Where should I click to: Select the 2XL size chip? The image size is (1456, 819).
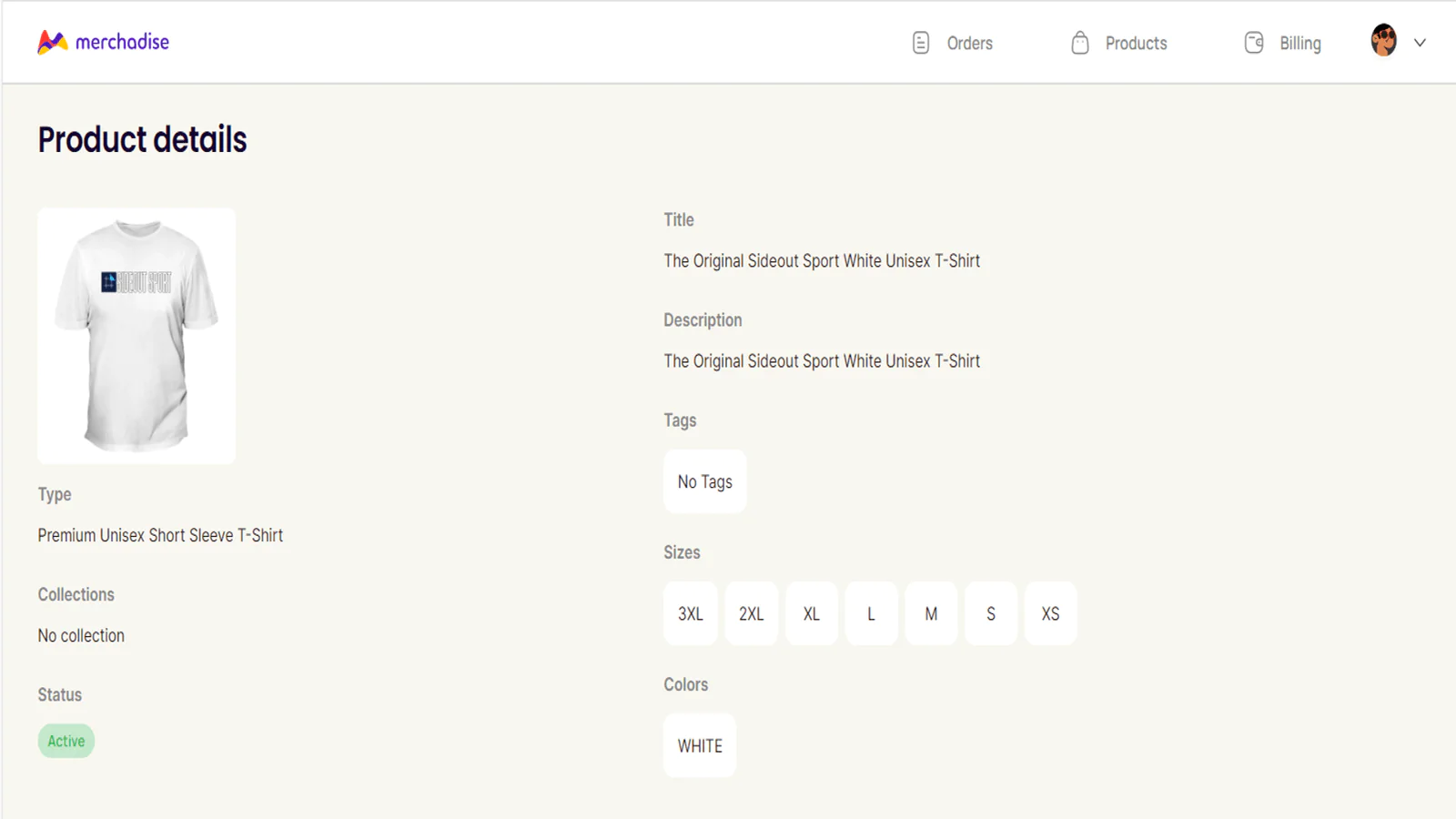pos(751,613)
